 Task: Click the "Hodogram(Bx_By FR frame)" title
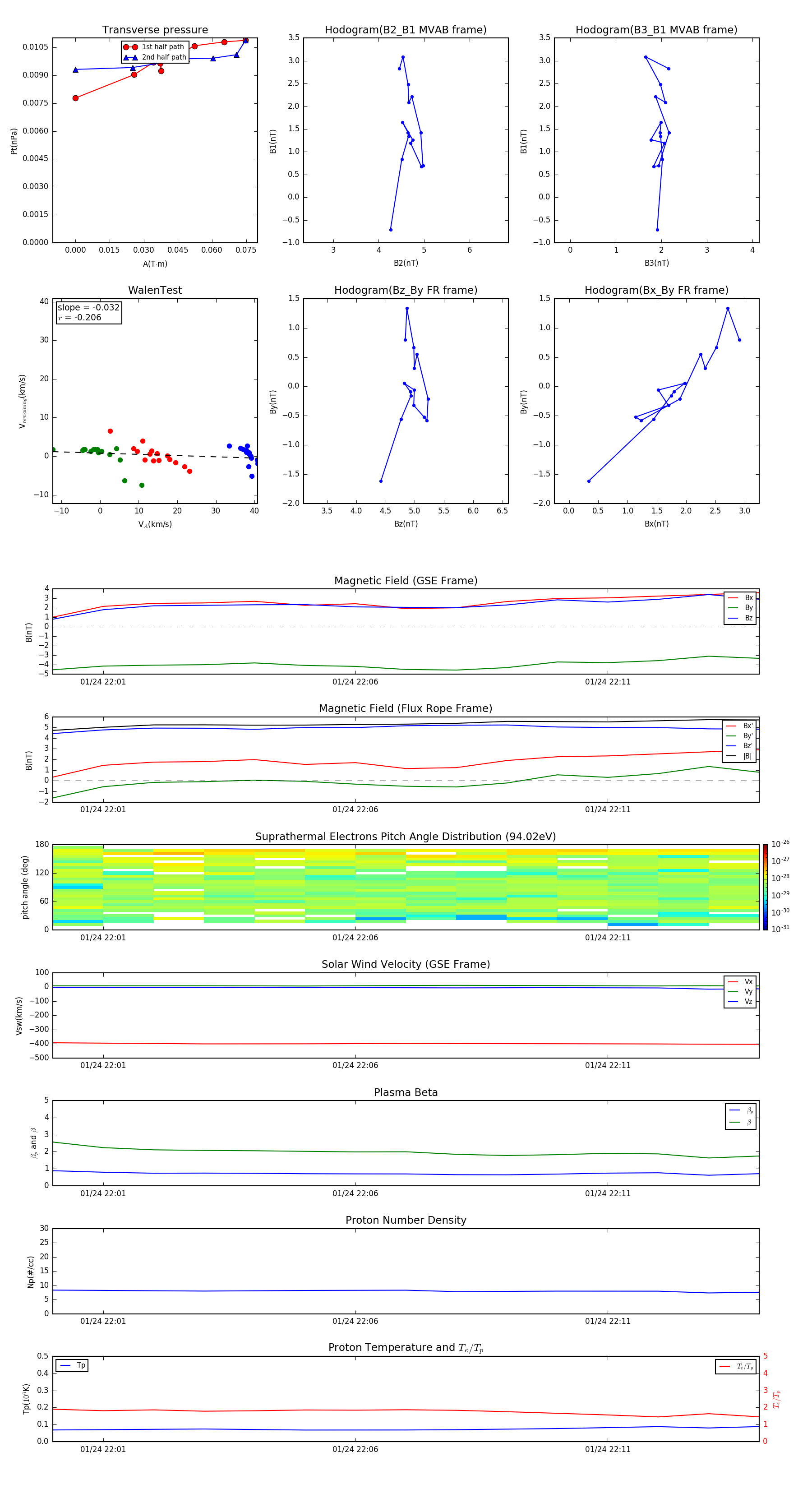click(x=656, y=290)
